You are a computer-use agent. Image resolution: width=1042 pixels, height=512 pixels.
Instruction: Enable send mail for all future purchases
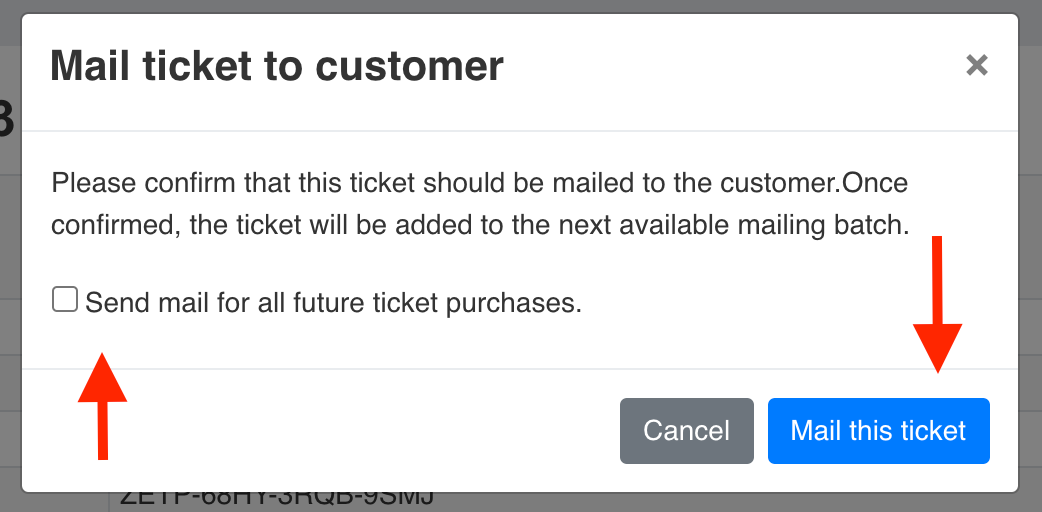pyautogui.click(x=65, y=300)
